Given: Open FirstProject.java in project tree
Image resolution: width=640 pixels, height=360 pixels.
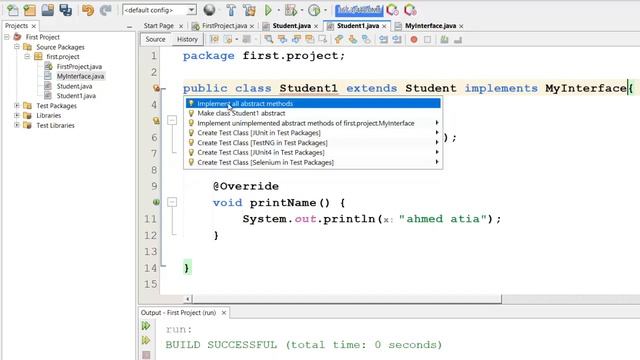Looking at the screenshot, I should pyautogui.click(x=79, y=66).
